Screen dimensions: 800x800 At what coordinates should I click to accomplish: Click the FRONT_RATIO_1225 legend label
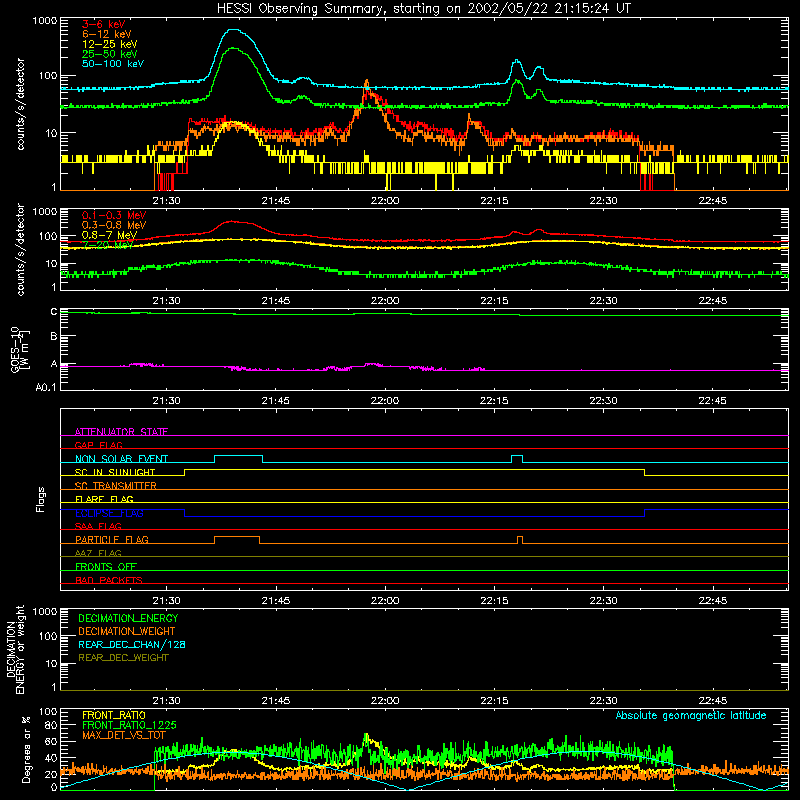pyautogui.click(x=129, y=725)
